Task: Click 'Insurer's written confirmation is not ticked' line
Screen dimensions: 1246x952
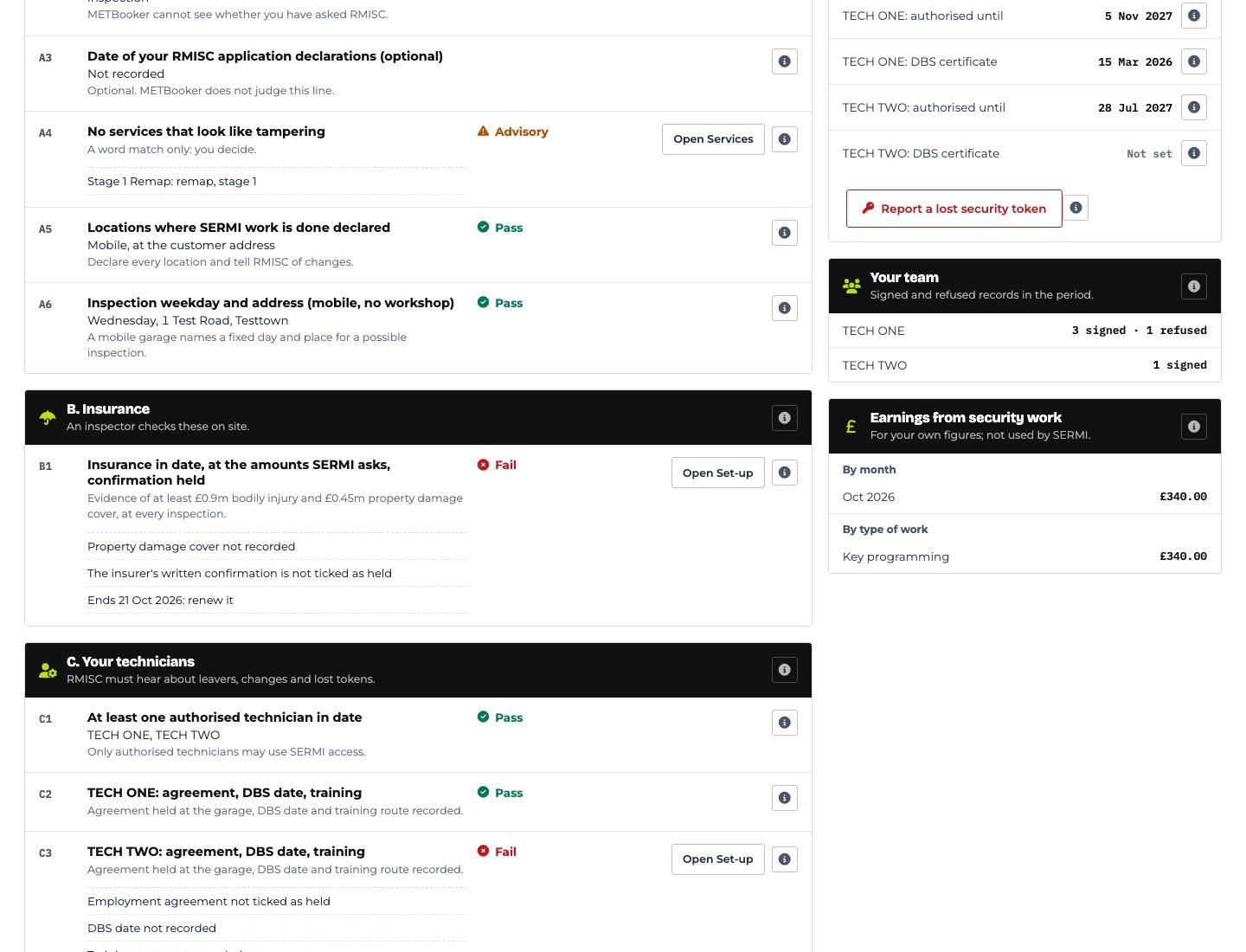Action: pos(240,573)
